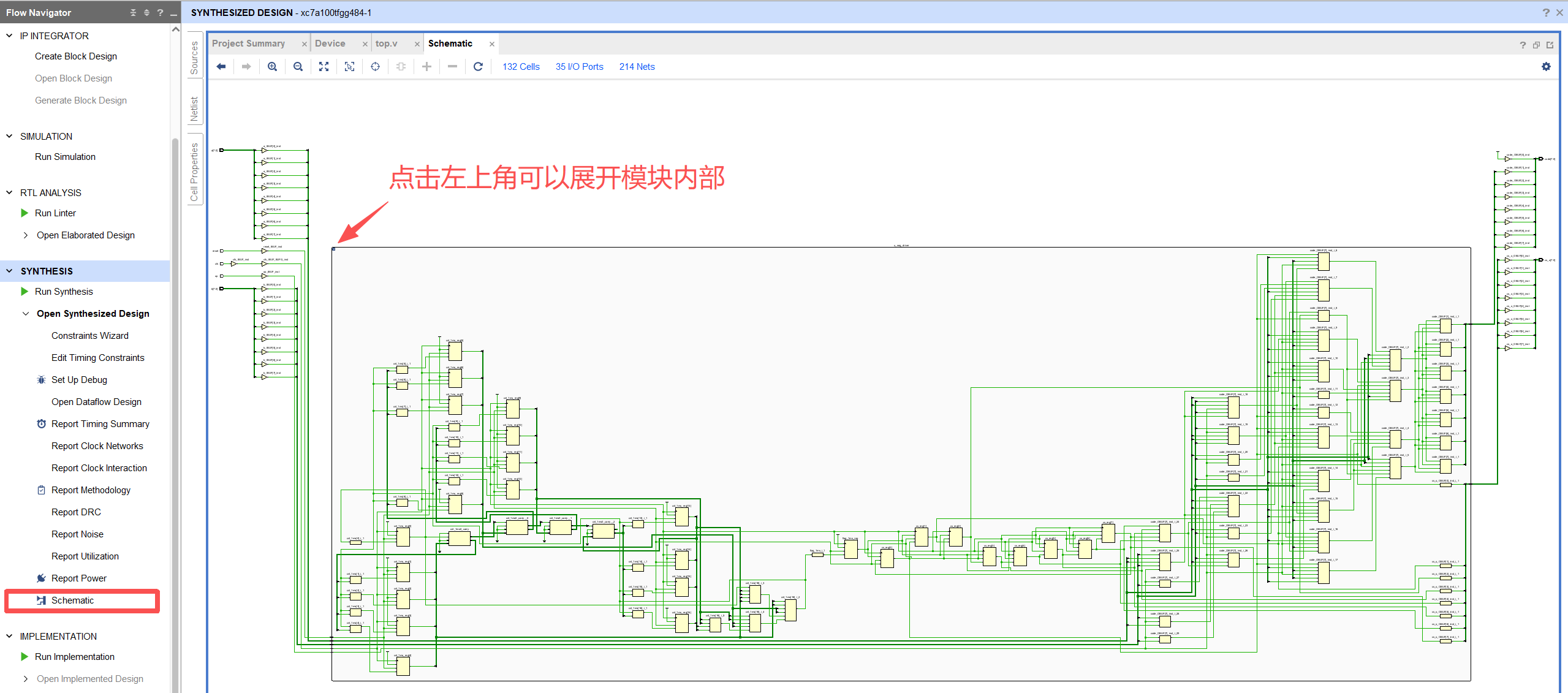This screenshot has height=693, width=1568.
Task: Click the Zoom to Selection toolbar icon
Action: click(x=349, y=66)
